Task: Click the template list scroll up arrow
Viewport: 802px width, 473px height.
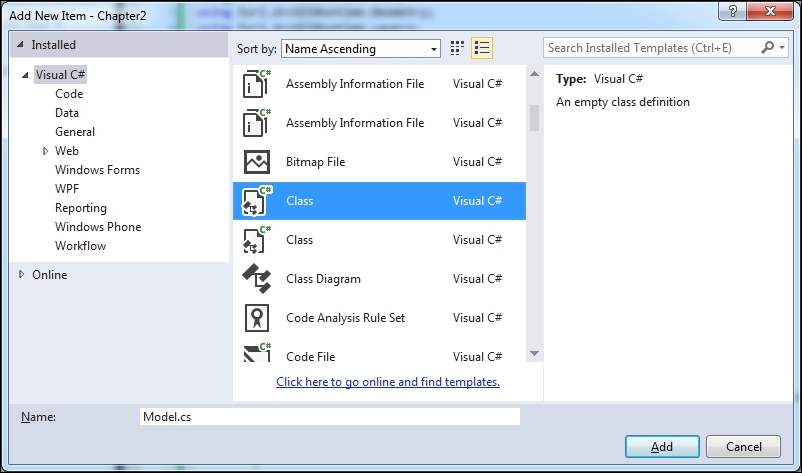Action: point(534,74)
